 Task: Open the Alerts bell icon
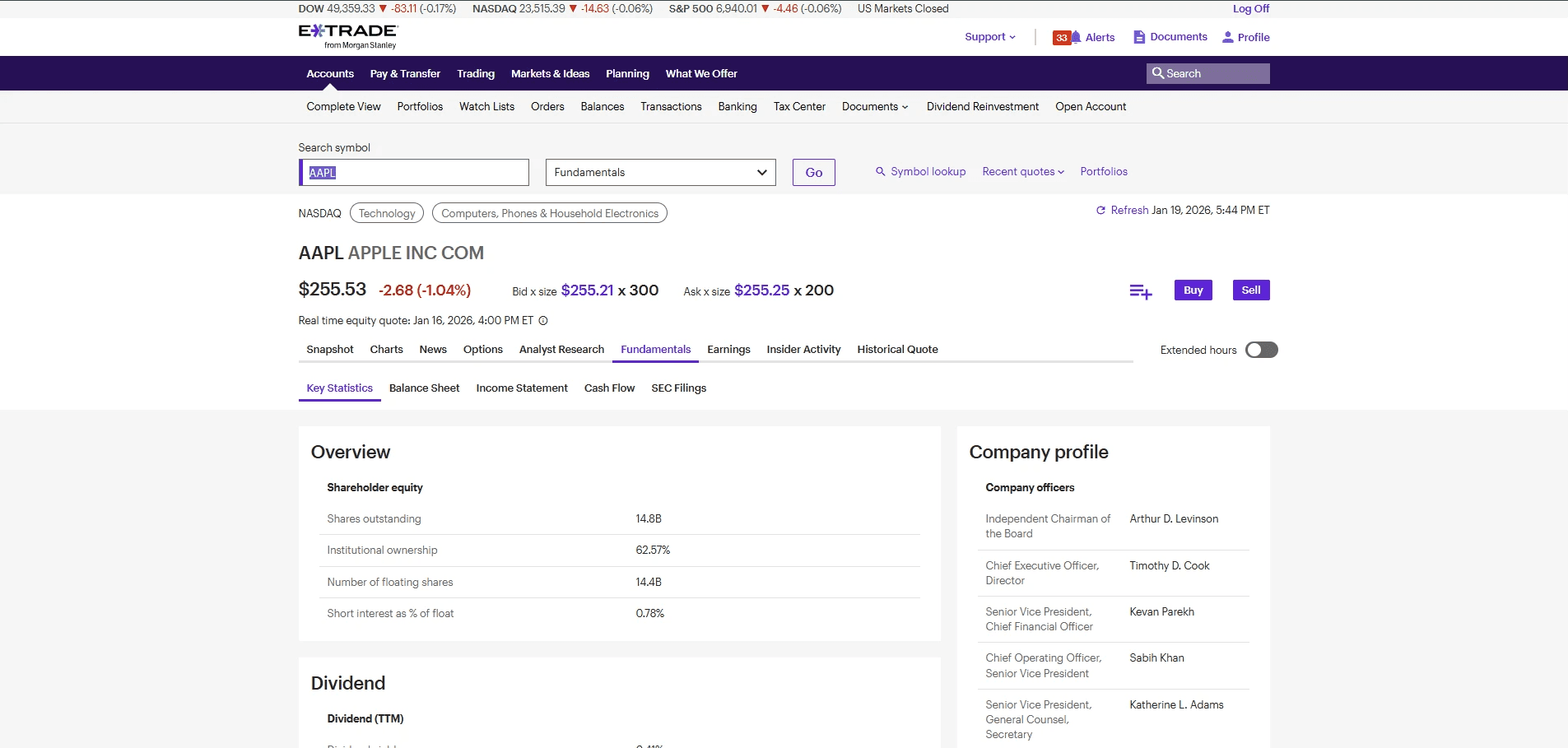click(x=1076, y=37)
